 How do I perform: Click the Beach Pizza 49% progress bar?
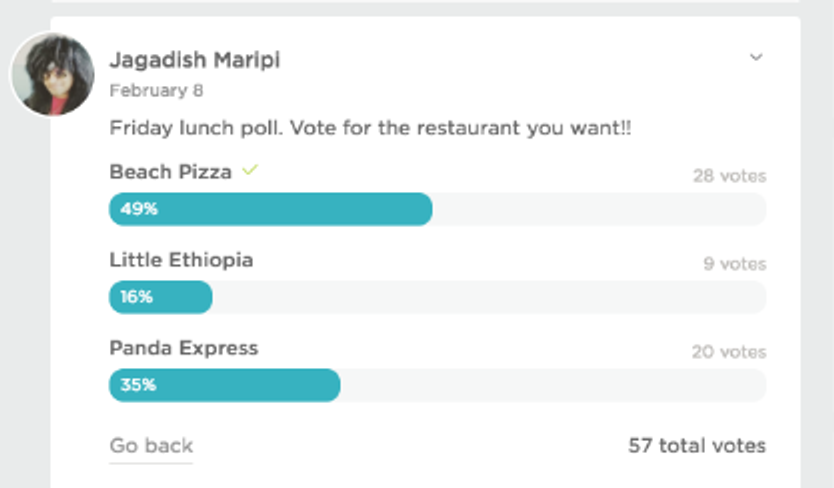[438, 209]
